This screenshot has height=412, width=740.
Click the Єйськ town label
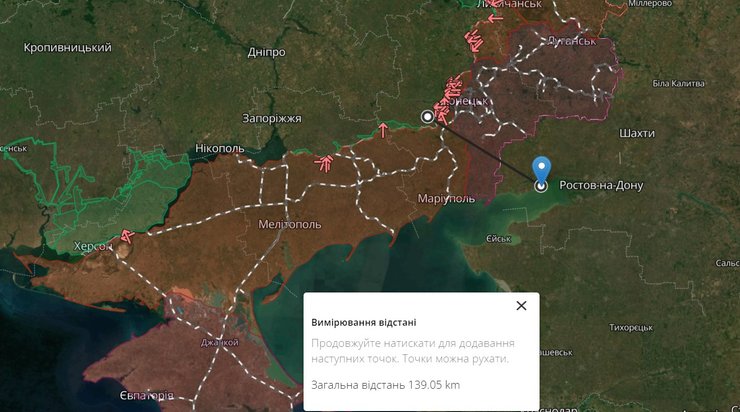click(498, 239)
